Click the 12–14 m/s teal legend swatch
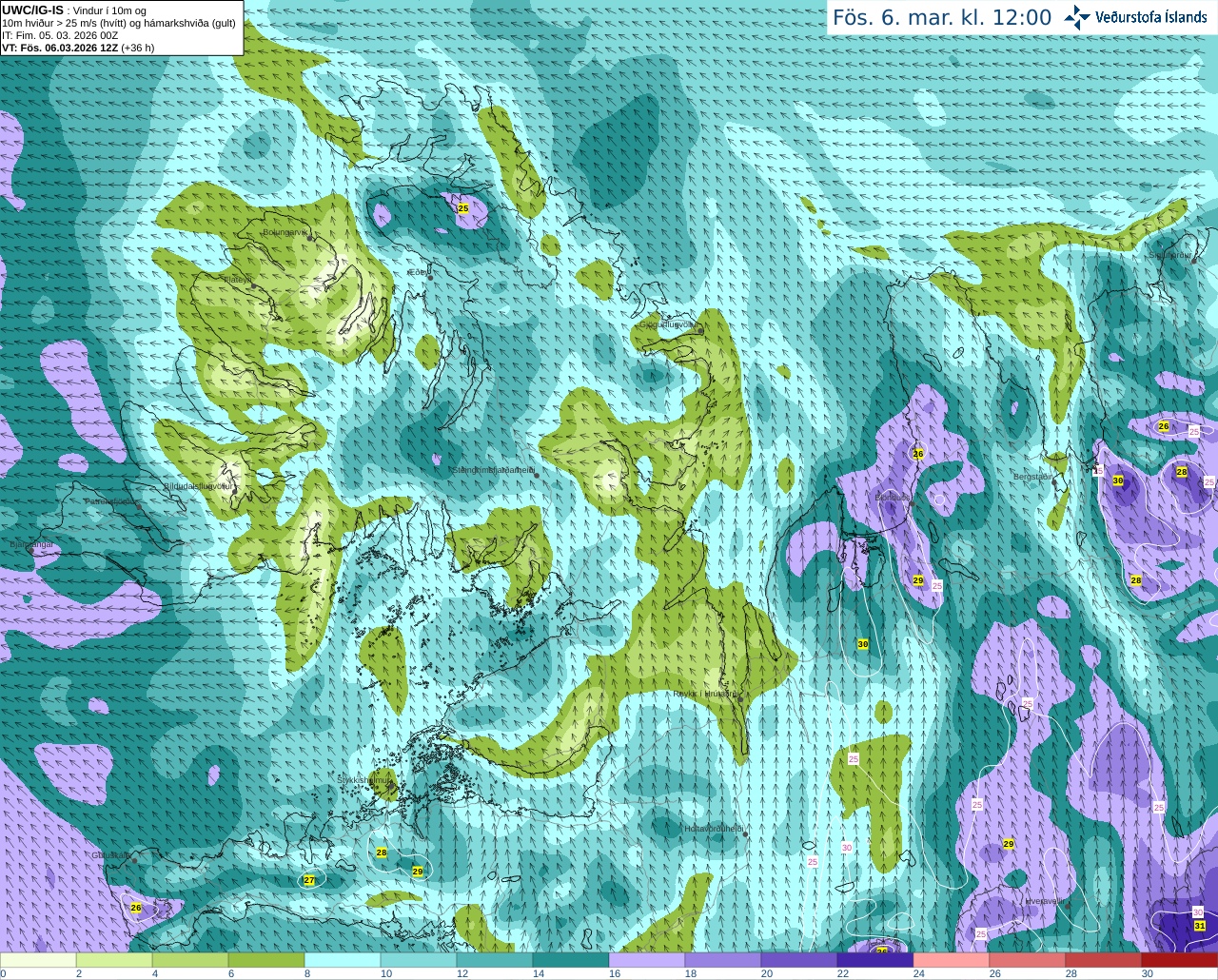Viewport: 1218px width, 980px height. click(x=495, y=960)
